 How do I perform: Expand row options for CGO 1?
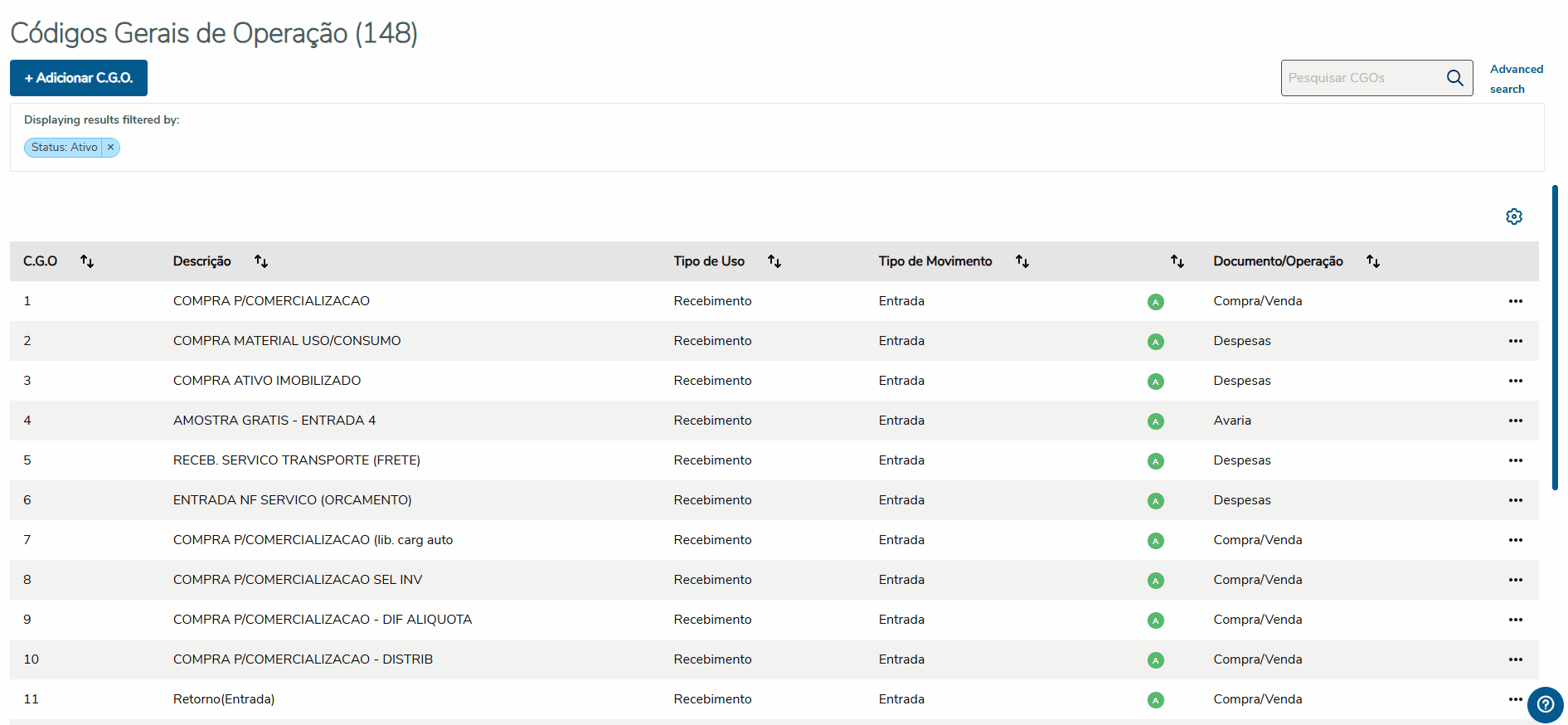click(1516, 301)
